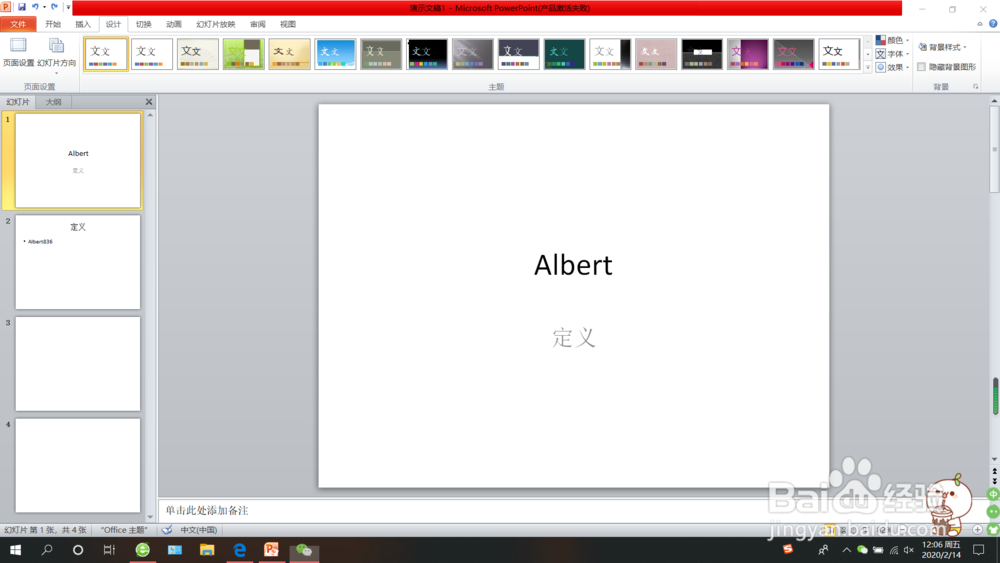
Task: Minimize the ribbon with the caret icon
Action: [980, 24]
